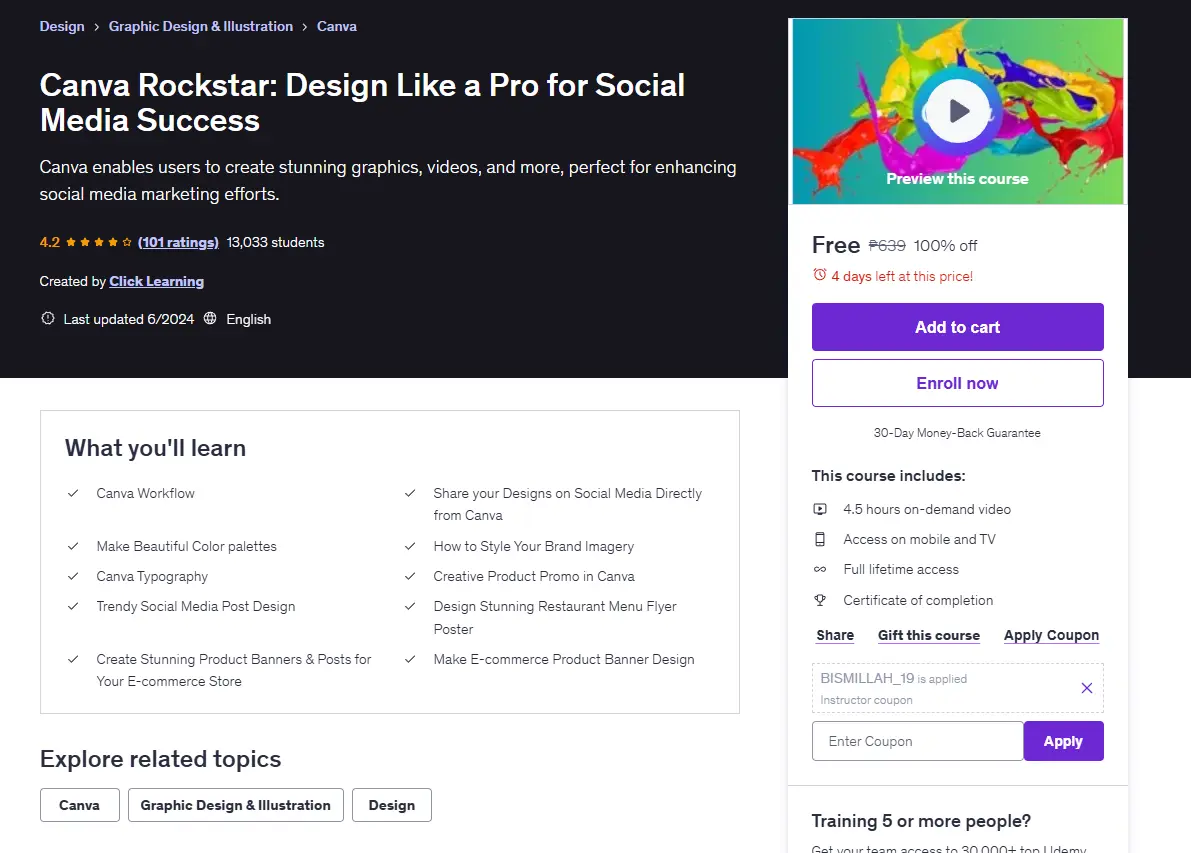Viewport: 1191px width, 853px height.
Task: Click the 'What you'll learn' heading
Action: [x=155, y=448]
